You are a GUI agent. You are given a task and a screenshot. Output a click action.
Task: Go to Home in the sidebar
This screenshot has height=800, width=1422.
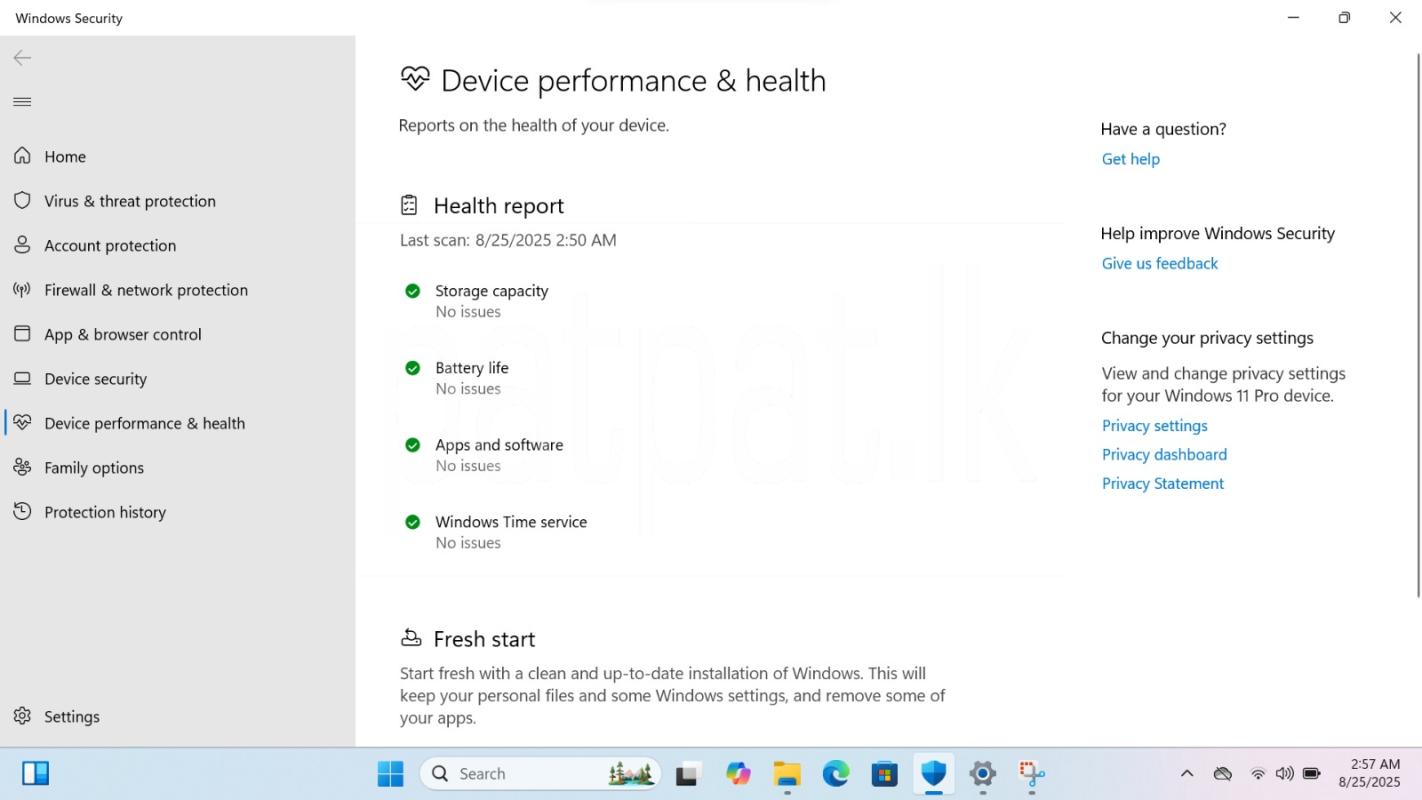65,157
